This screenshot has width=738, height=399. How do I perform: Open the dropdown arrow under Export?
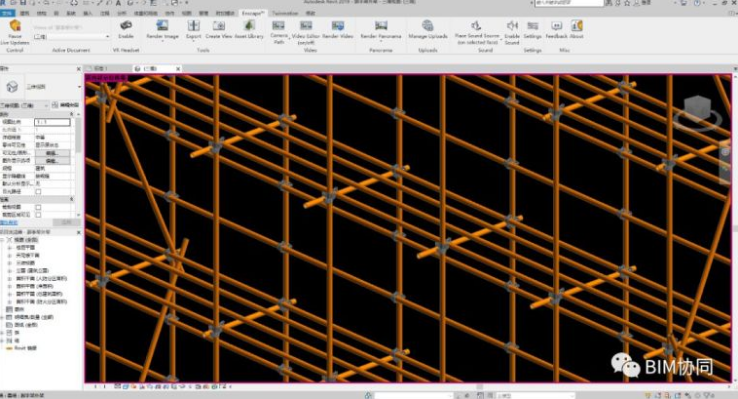pos(193,41)
